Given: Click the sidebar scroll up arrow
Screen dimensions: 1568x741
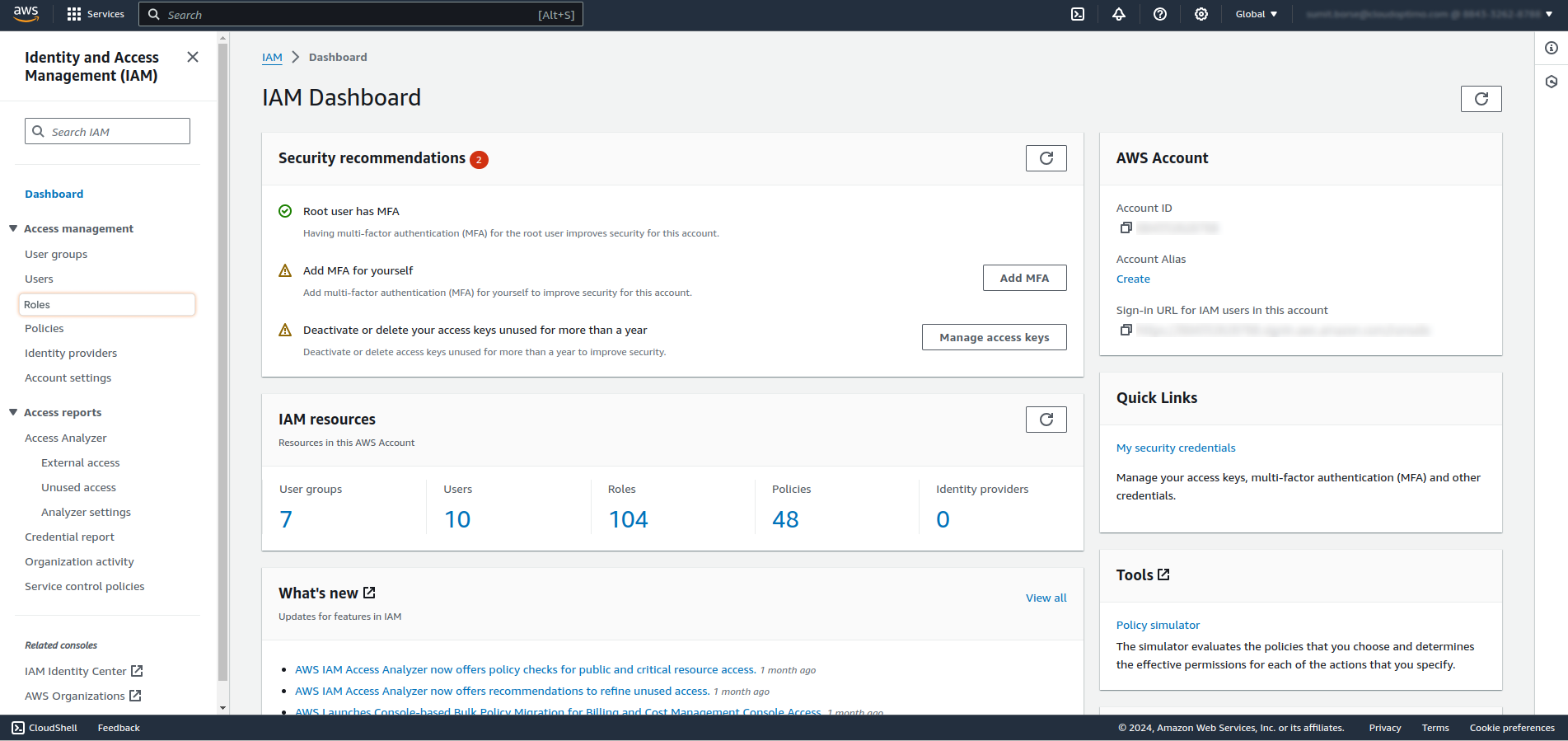Looking at the screenshot, I should click(x=222, y=38).
